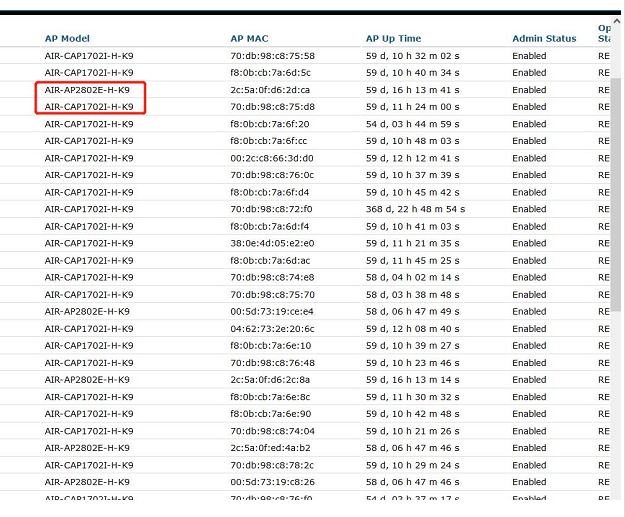Click AP model in row 00:5d:73:19:ce:e4
This screenshot has width=625, height=517.
[x=87, y=311]
